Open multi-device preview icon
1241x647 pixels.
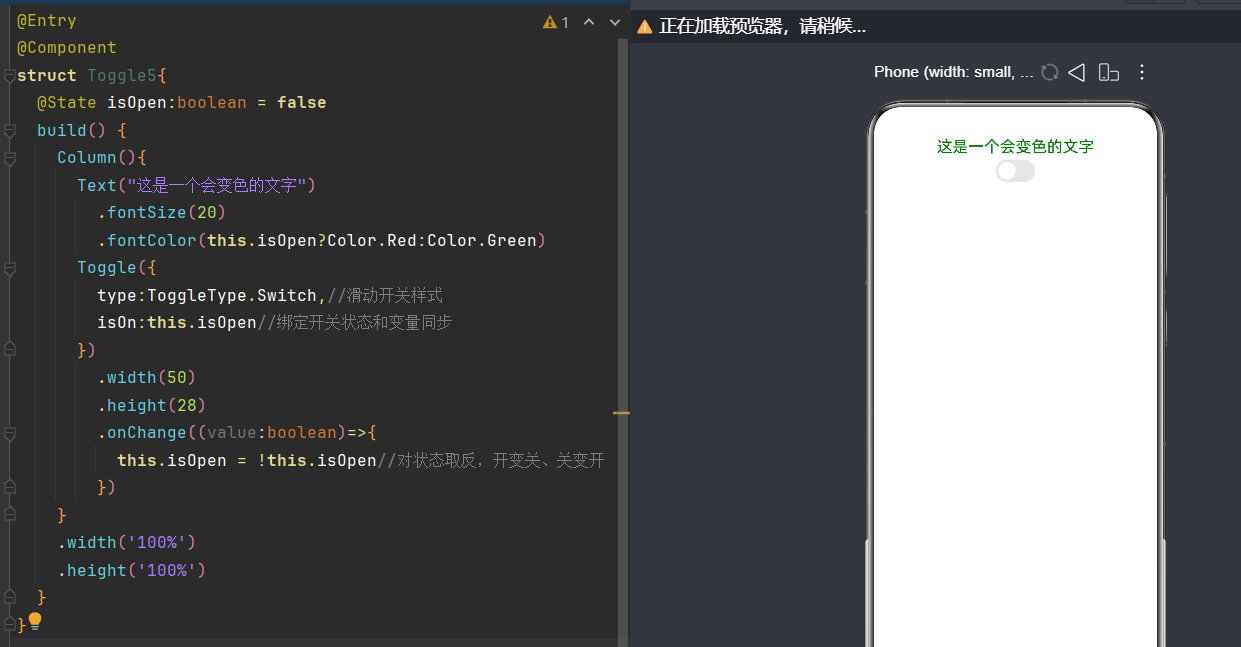[1108, 72]
